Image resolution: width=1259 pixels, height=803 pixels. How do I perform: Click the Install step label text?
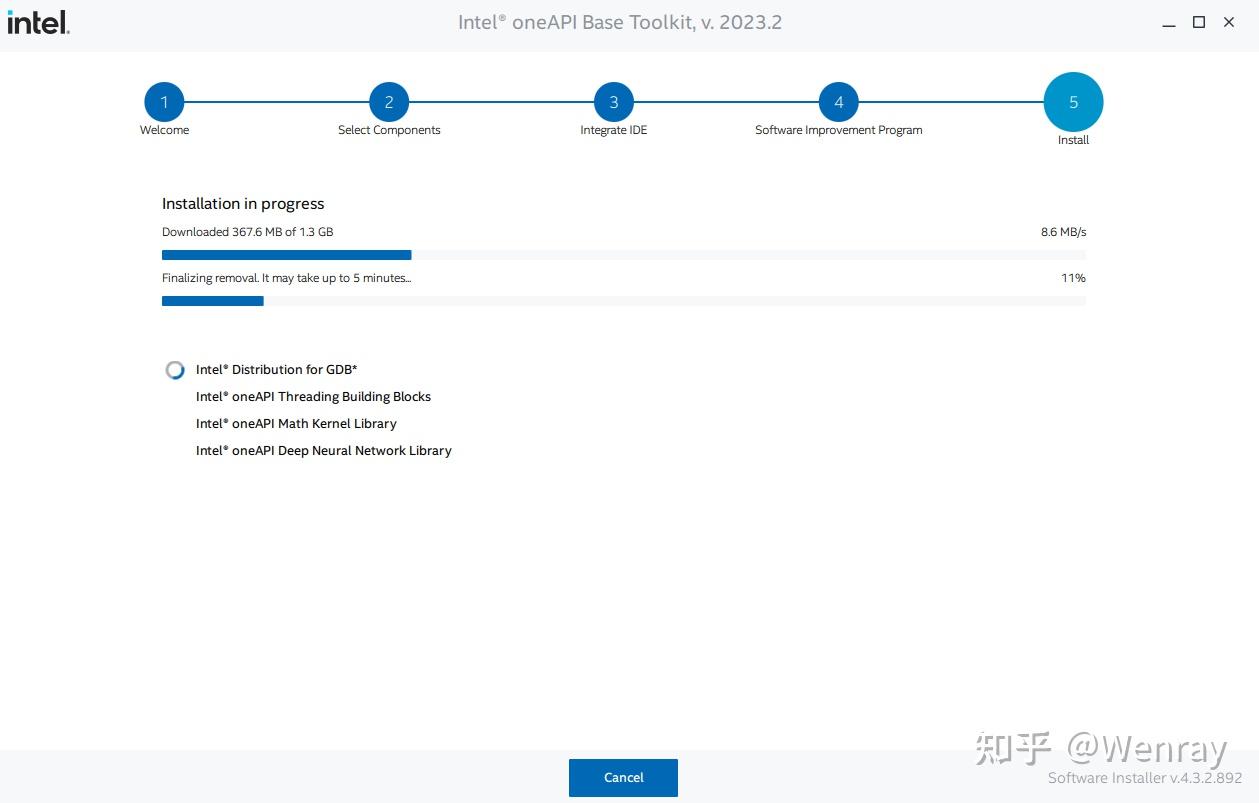pos(1072,140)
